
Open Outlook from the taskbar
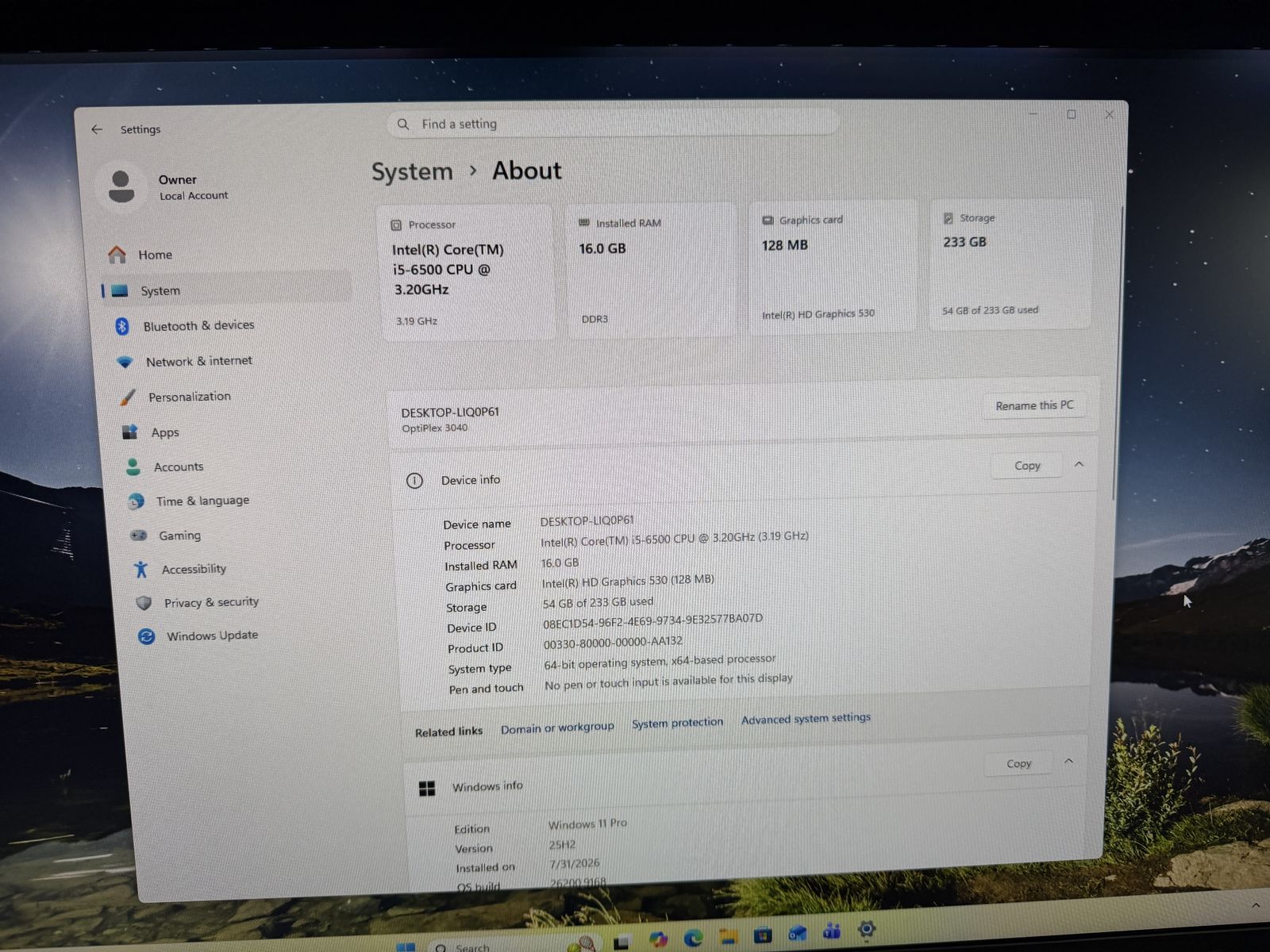[797, 934]
